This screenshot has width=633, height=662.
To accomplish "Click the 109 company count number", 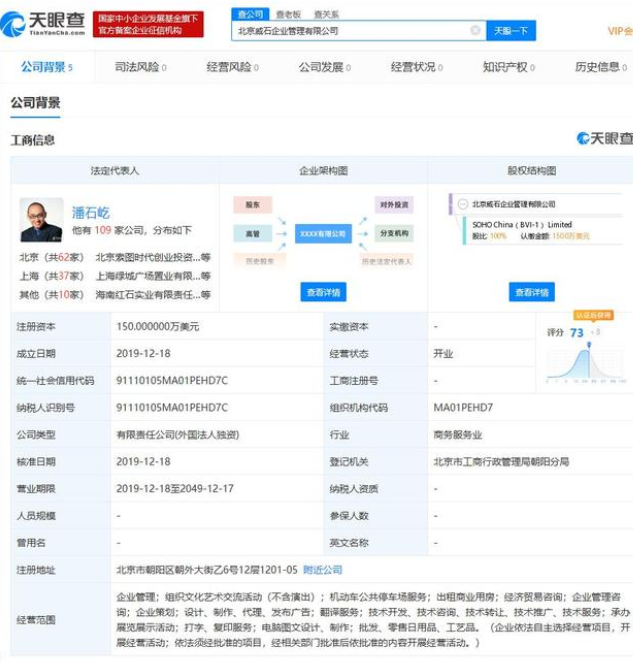I will point(103,230).
